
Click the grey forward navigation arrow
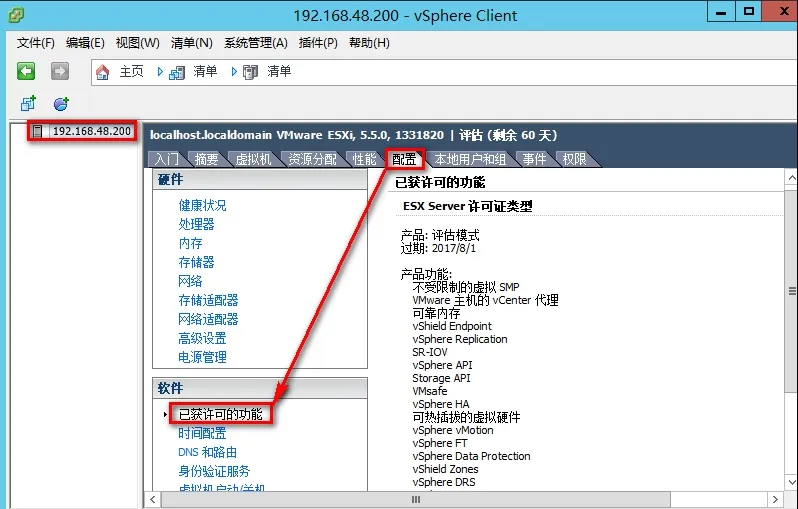coord(60,71)
